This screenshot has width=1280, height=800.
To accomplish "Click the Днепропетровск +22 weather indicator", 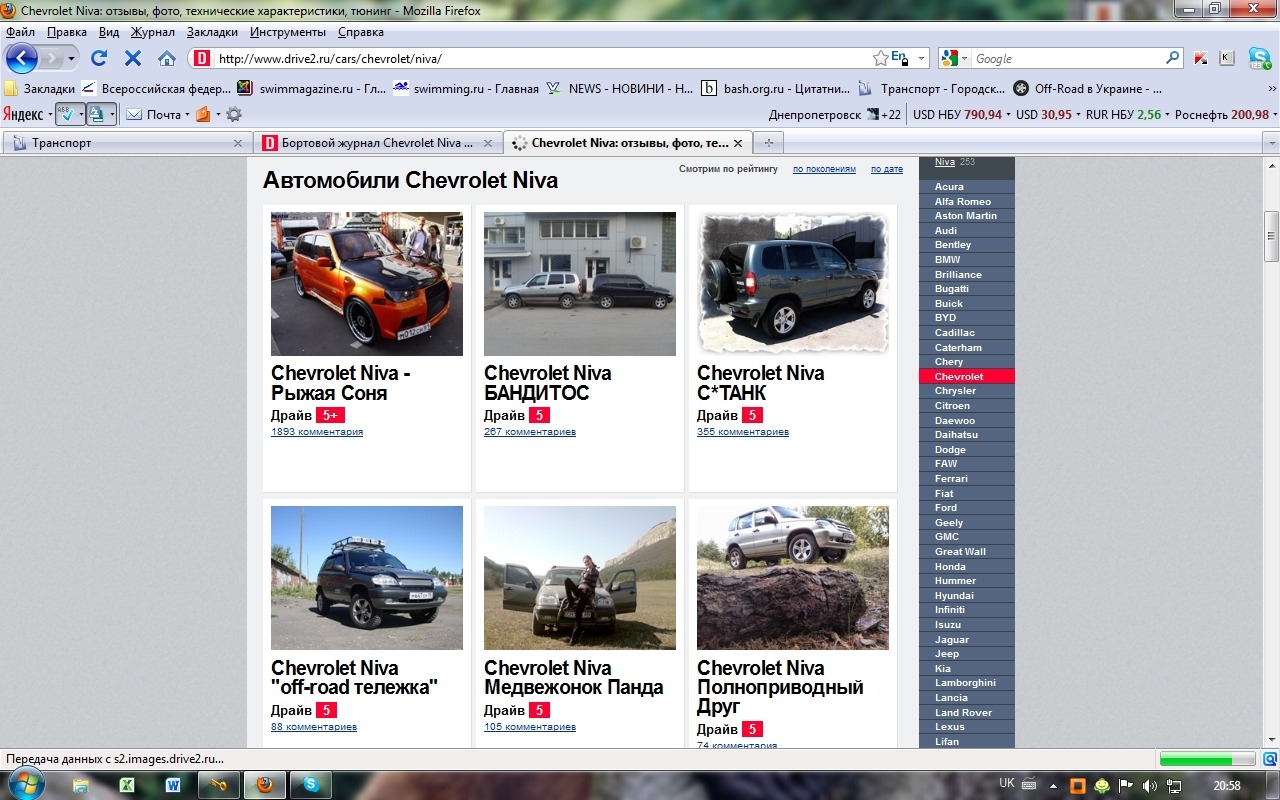I will (x=834, y=115).
